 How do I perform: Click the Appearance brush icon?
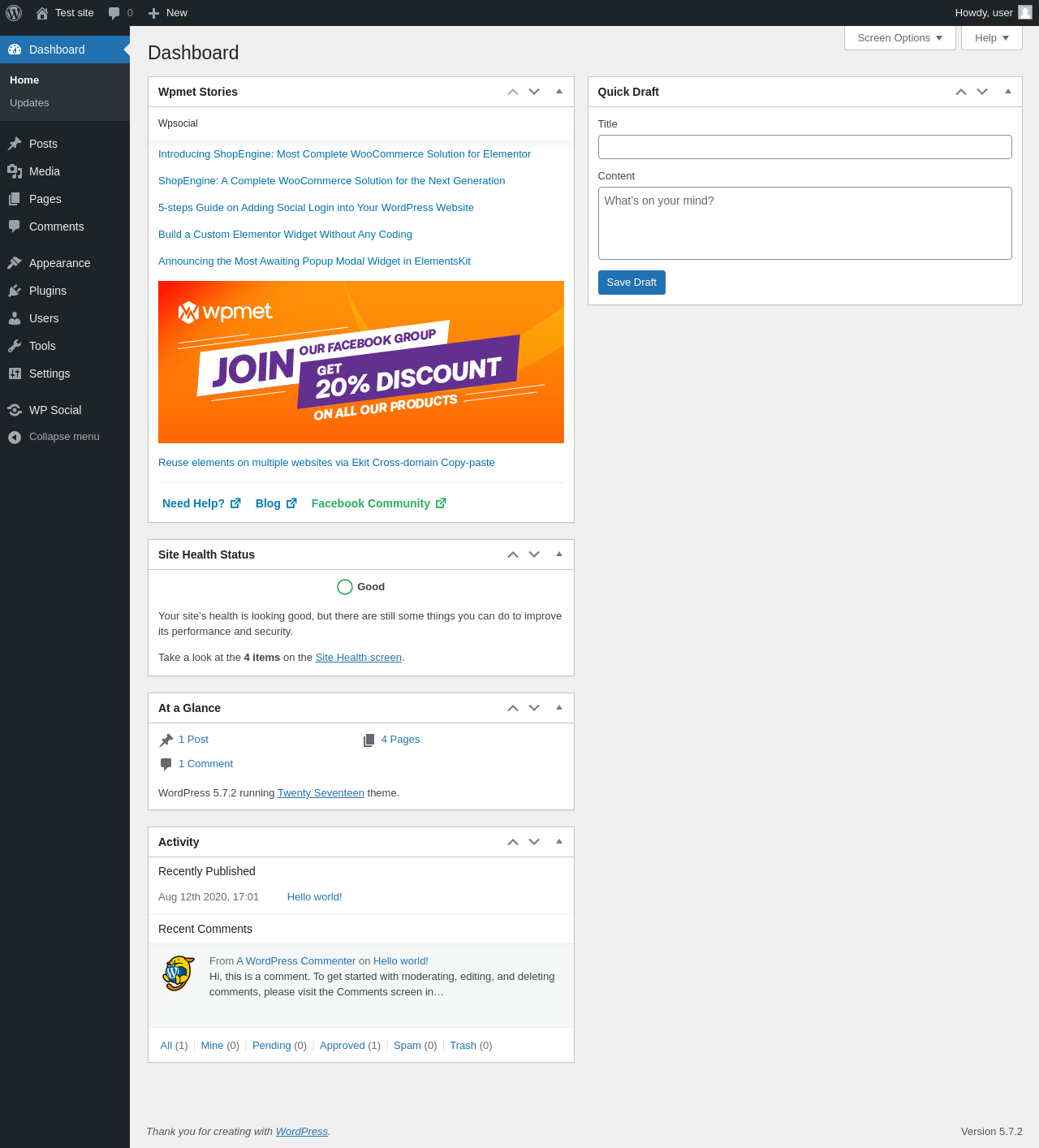coord(15,263)
